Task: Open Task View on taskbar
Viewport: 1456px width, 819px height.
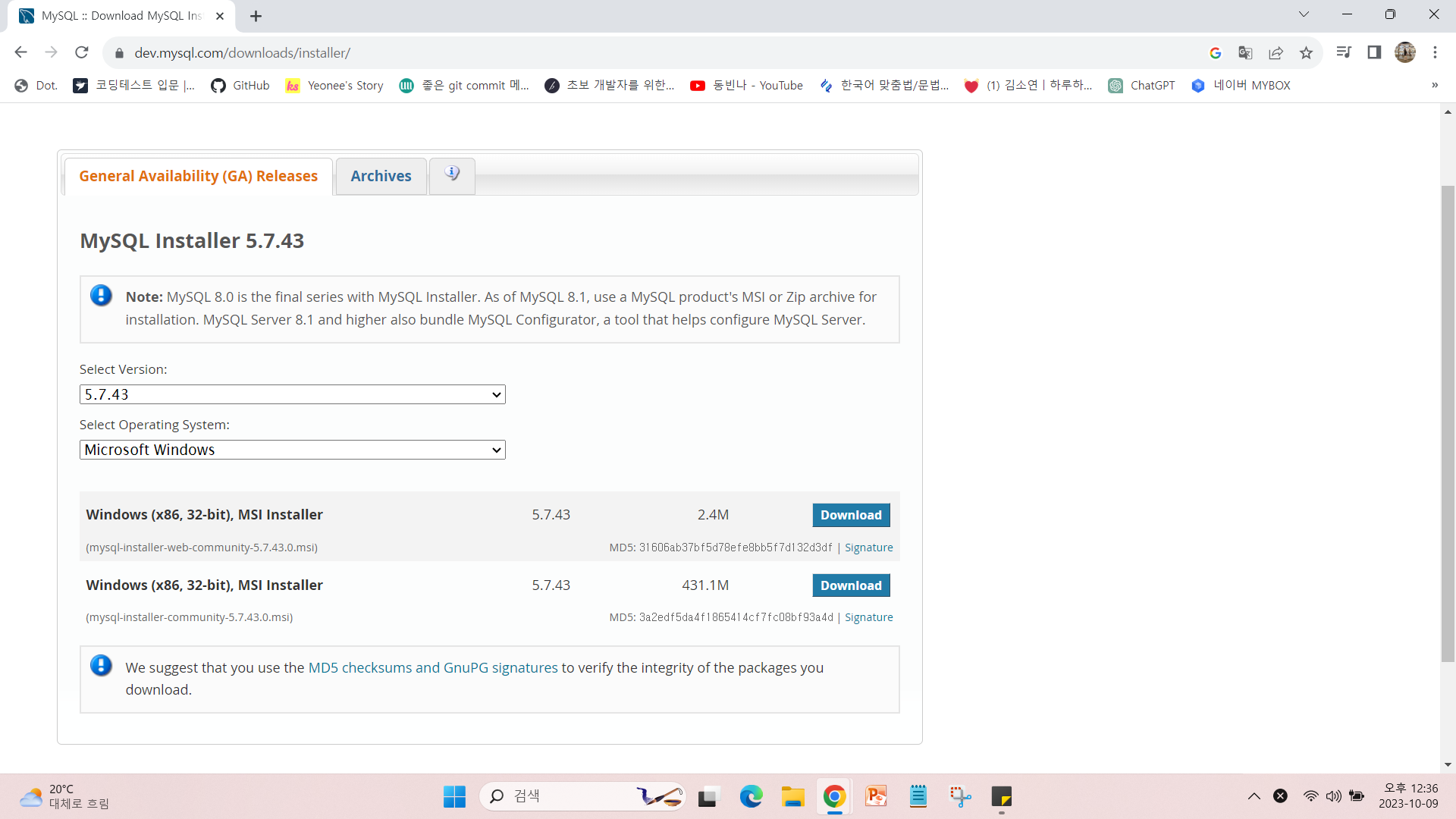Action: click(x=708, y=796)
